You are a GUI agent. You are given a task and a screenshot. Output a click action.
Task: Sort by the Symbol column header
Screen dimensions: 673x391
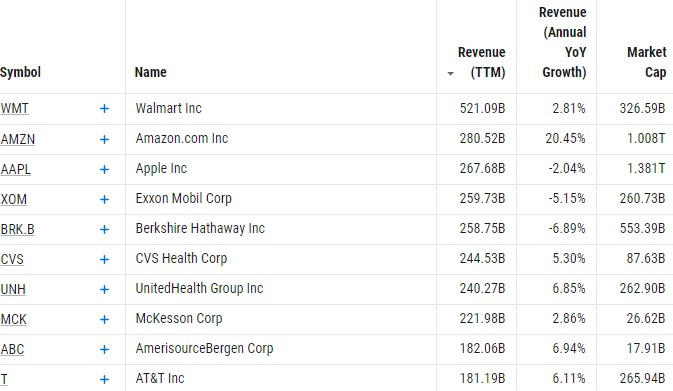[21, 72]
